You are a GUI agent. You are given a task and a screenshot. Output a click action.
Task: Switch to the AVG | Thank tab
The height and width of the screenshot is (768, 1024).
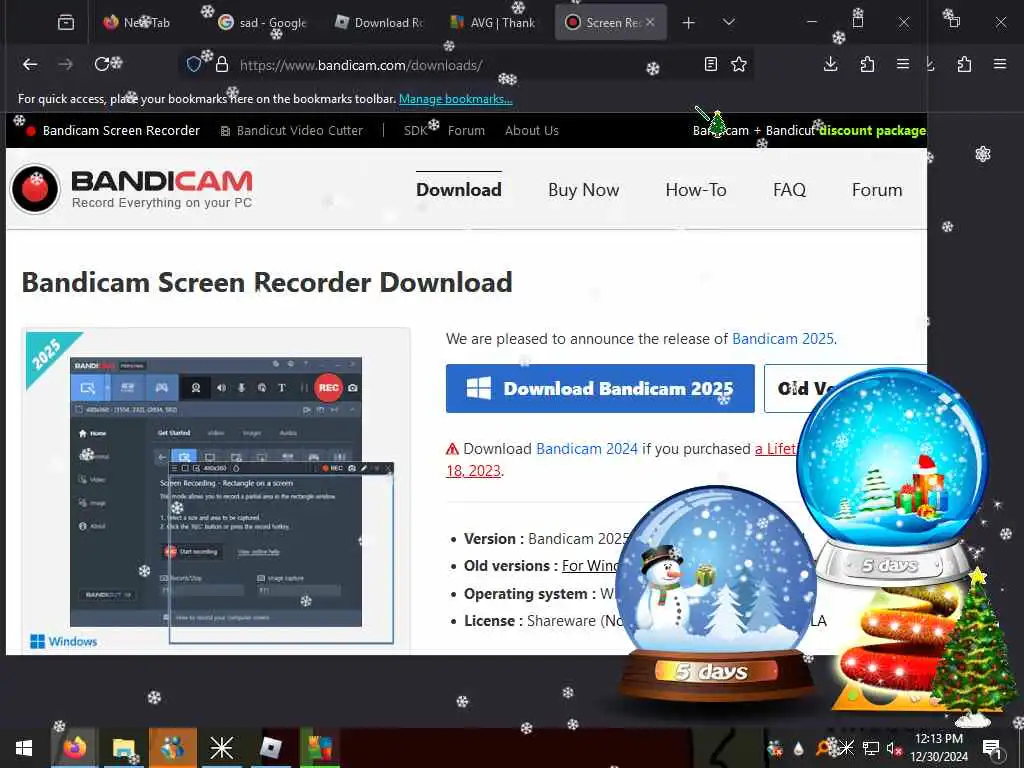pyautogui.click(x=493, y=22)
